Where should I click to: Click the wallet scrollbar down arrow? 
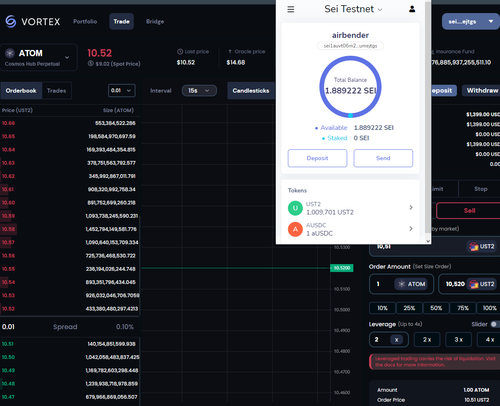pos(428,241)
